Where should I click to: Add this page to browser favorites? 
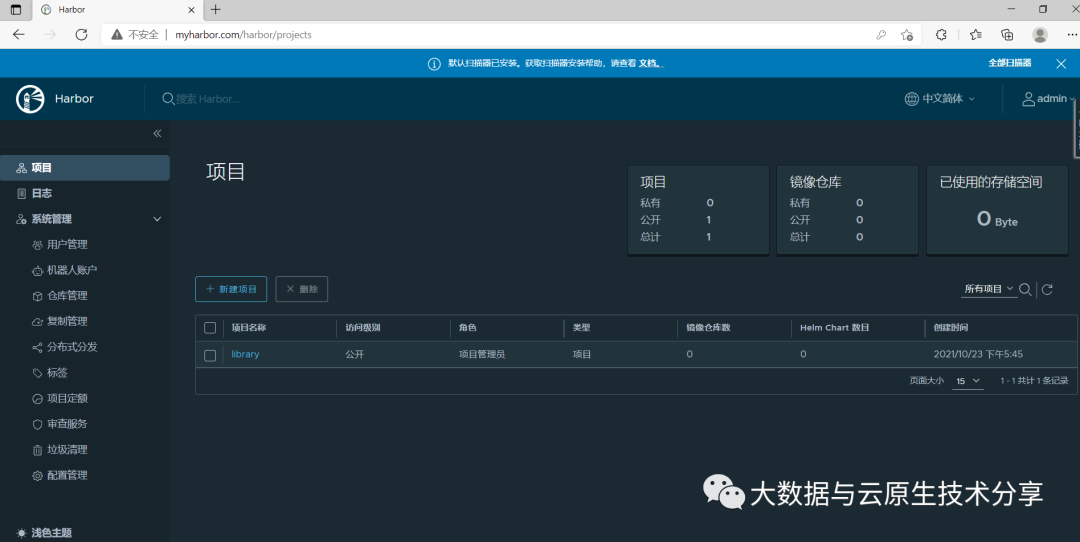(907, 34)
